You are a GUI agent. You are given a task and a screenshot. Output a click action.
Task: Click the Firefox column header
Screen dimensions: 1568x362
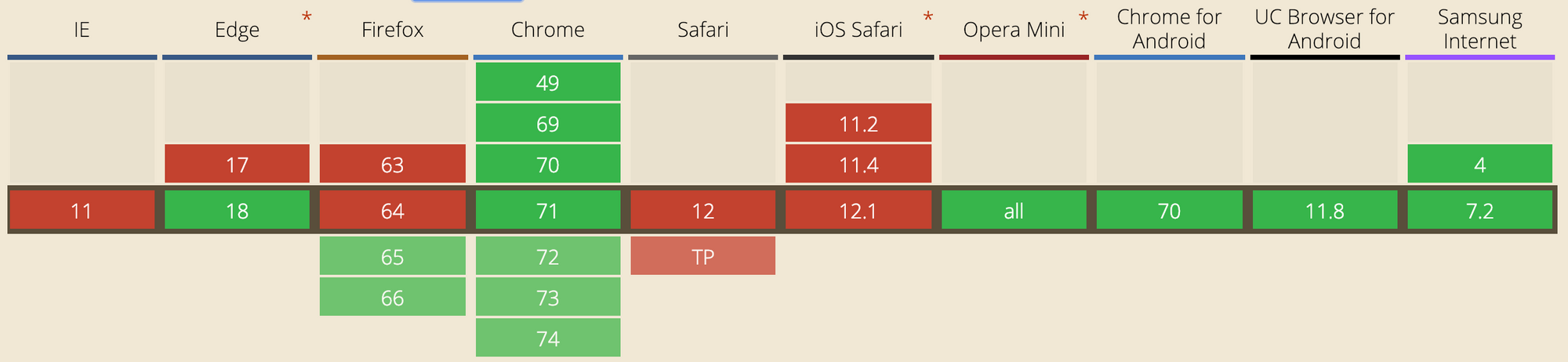pyautogui.click(x=392, y=31)
